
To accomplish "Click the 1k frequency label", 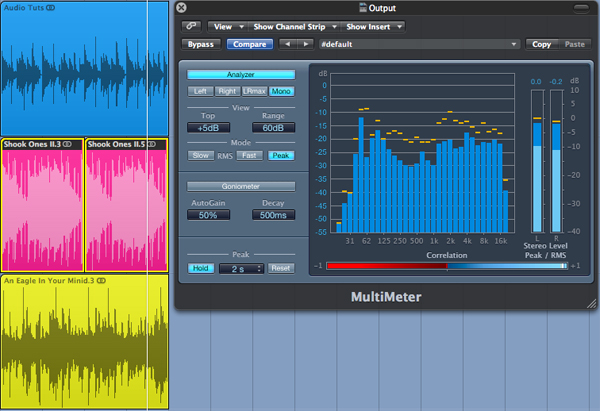I will click(434, 241).
